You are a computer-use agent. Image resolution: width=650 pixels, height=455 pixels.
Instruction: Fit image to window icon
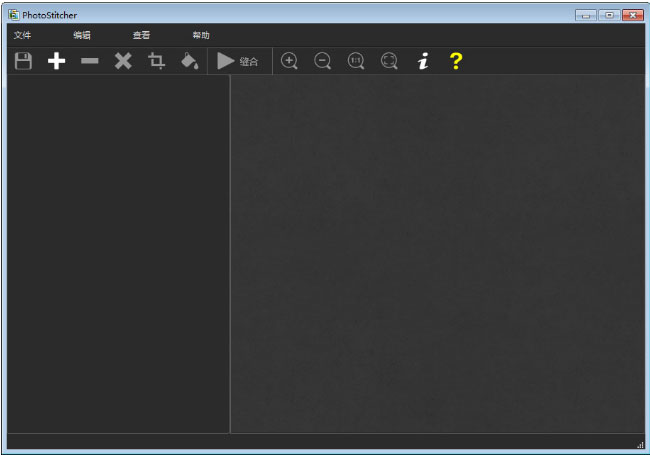(x=389, y=61)
